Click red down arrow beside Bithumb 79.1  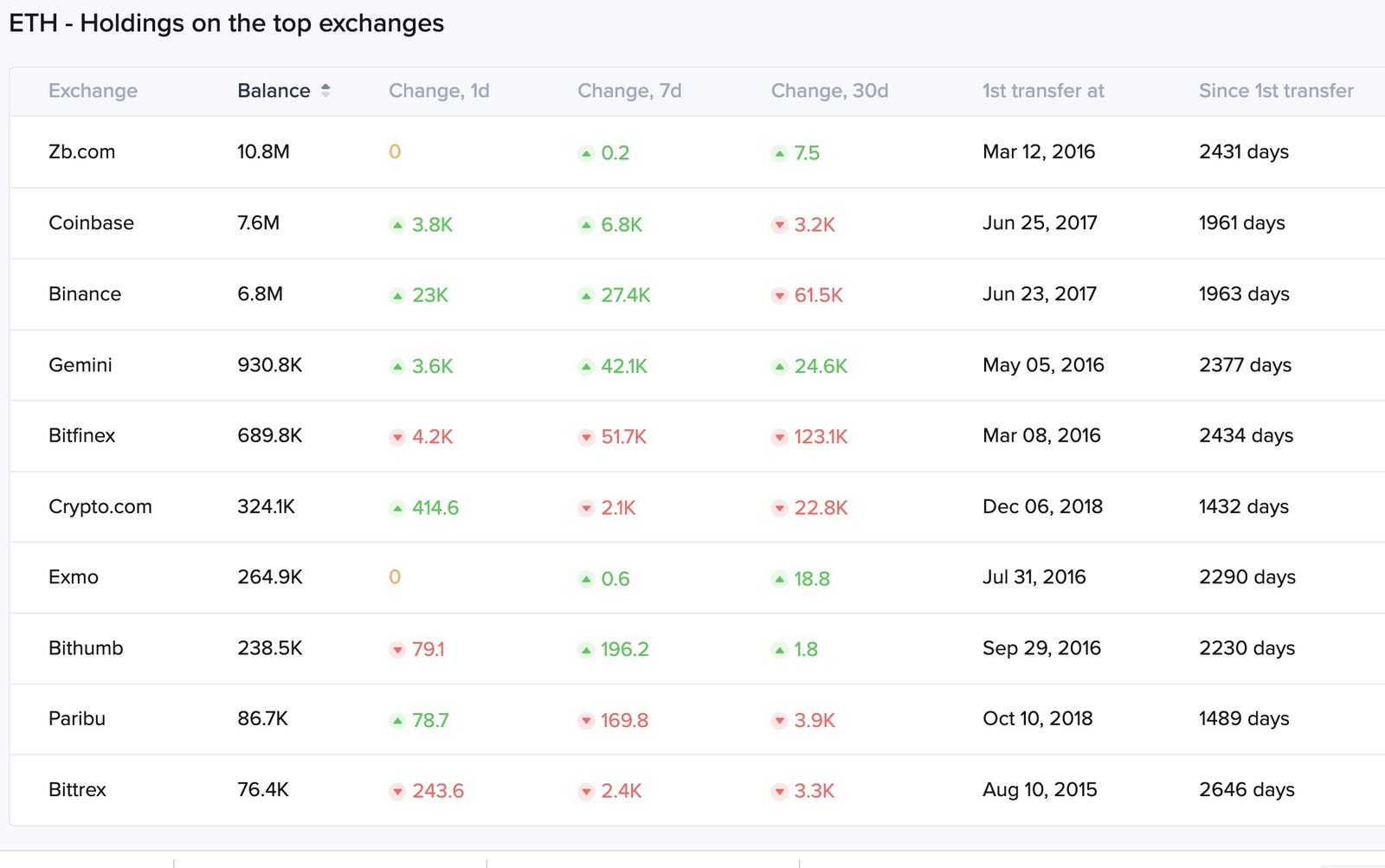pos(397,650)
